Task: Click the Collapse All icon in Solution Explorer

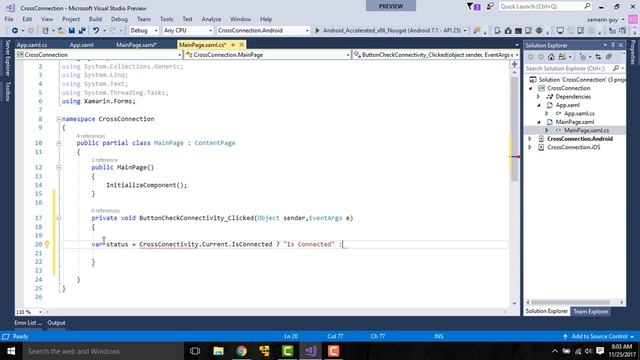Action: (609, 57)
